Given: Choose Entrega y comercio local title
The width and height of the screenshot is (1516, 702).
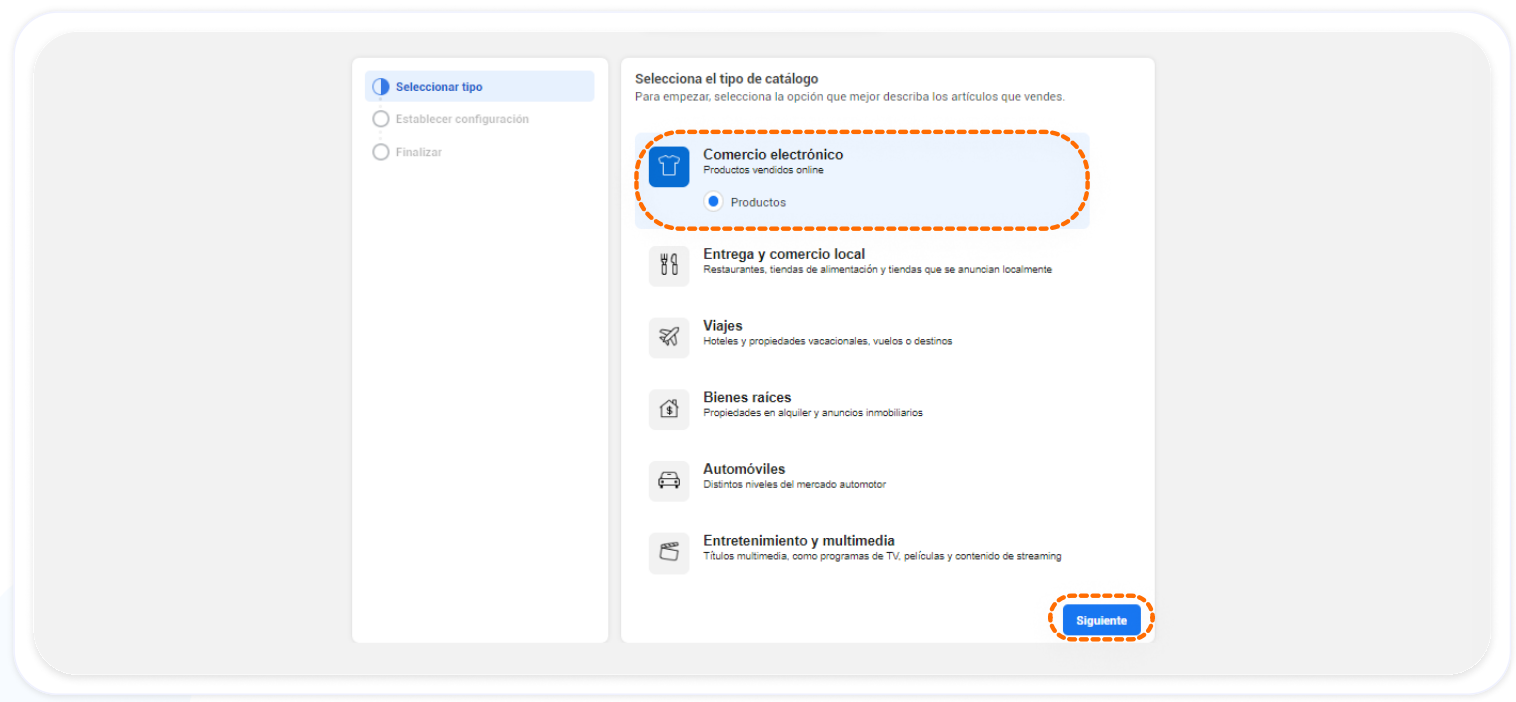Looking at the screenshot, I should pos(784,254).
